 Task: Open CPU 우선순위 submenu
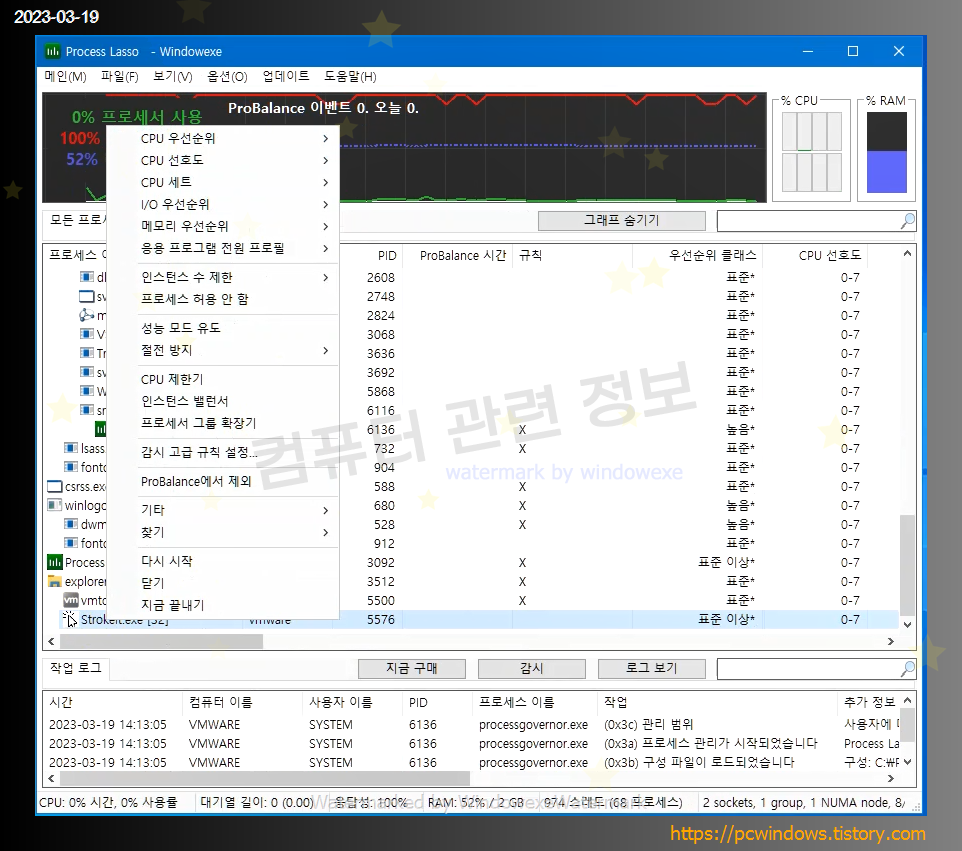tap(223, 139)
